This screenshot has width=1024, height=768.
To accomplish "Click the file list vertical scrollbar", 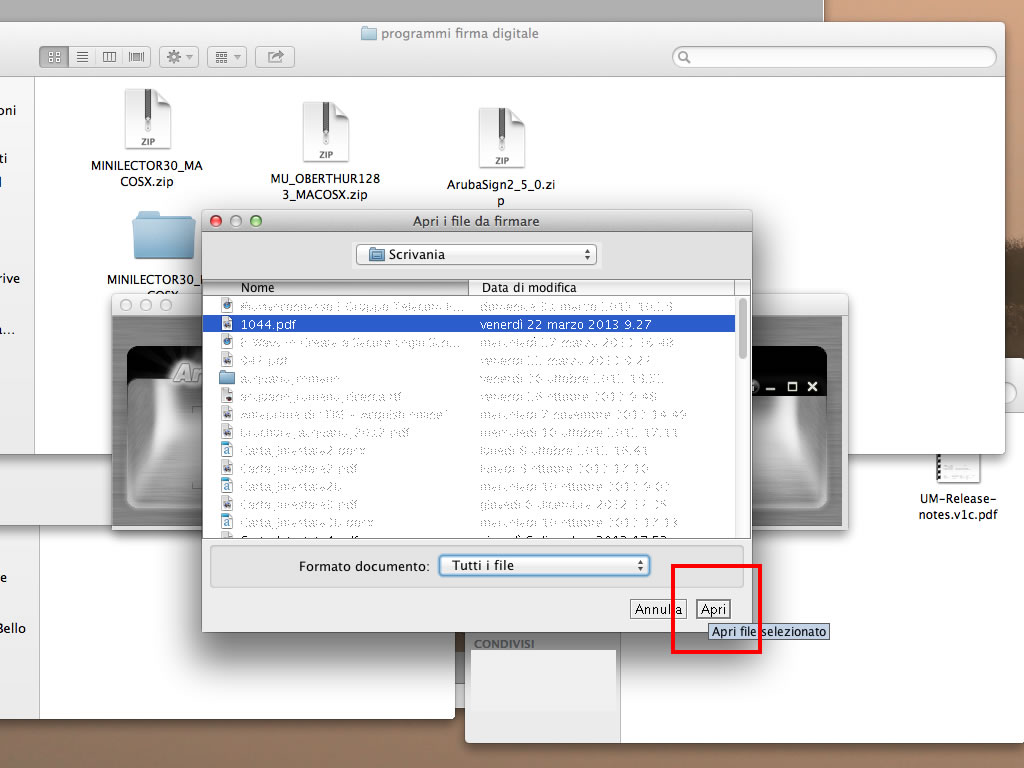I will 742,420.
